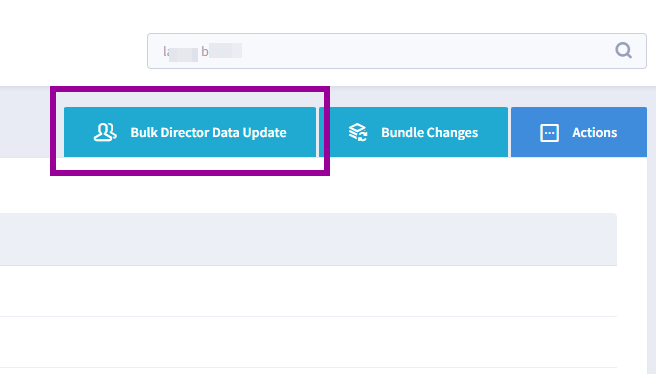Select the Bundle Changes button label
Viewport: 656px width, 374px height.
pyautogui.click(x=429, y=133)
